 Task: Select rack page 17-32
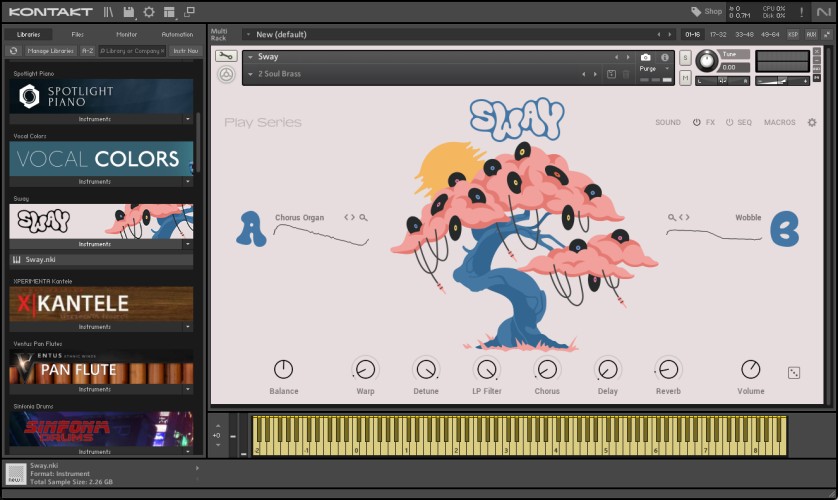point(718,34)
